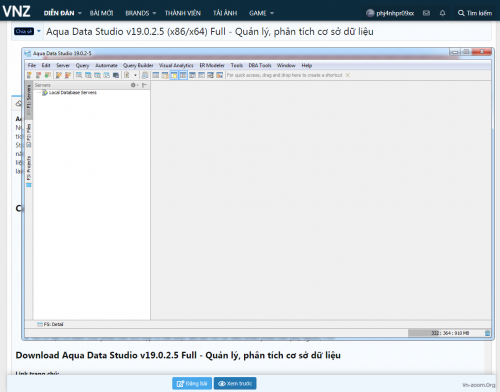The width and height of the screenshot is (500, 392).
Task: Click the Servers panel pin icon
Action: [144, 85]
